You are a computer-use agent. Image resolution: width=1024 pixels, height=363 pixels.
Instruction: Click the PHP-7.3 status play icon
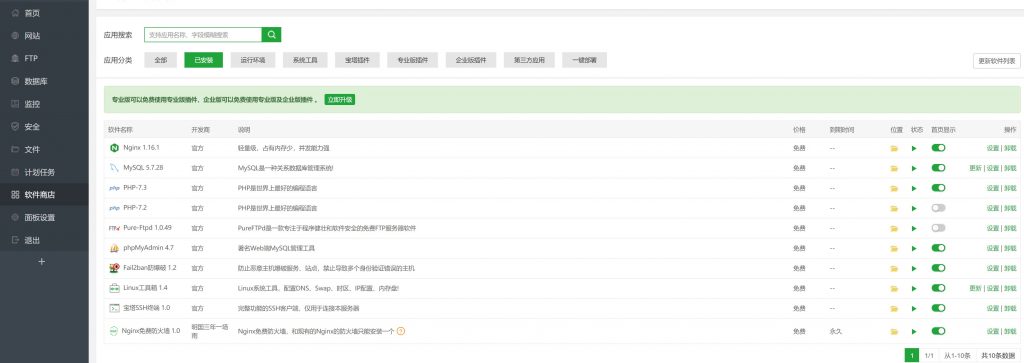click(x=914, y=188)
